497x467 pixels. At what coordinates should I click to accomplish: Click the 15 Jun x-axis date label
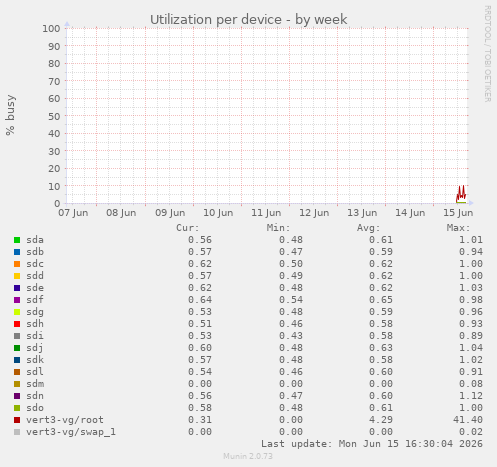[x=458, y=213]
